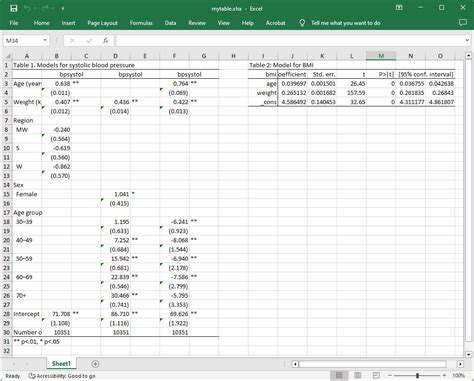Select column header A
Image resolution: width=474 pixels, height=381 pixels.
point(27,56)
